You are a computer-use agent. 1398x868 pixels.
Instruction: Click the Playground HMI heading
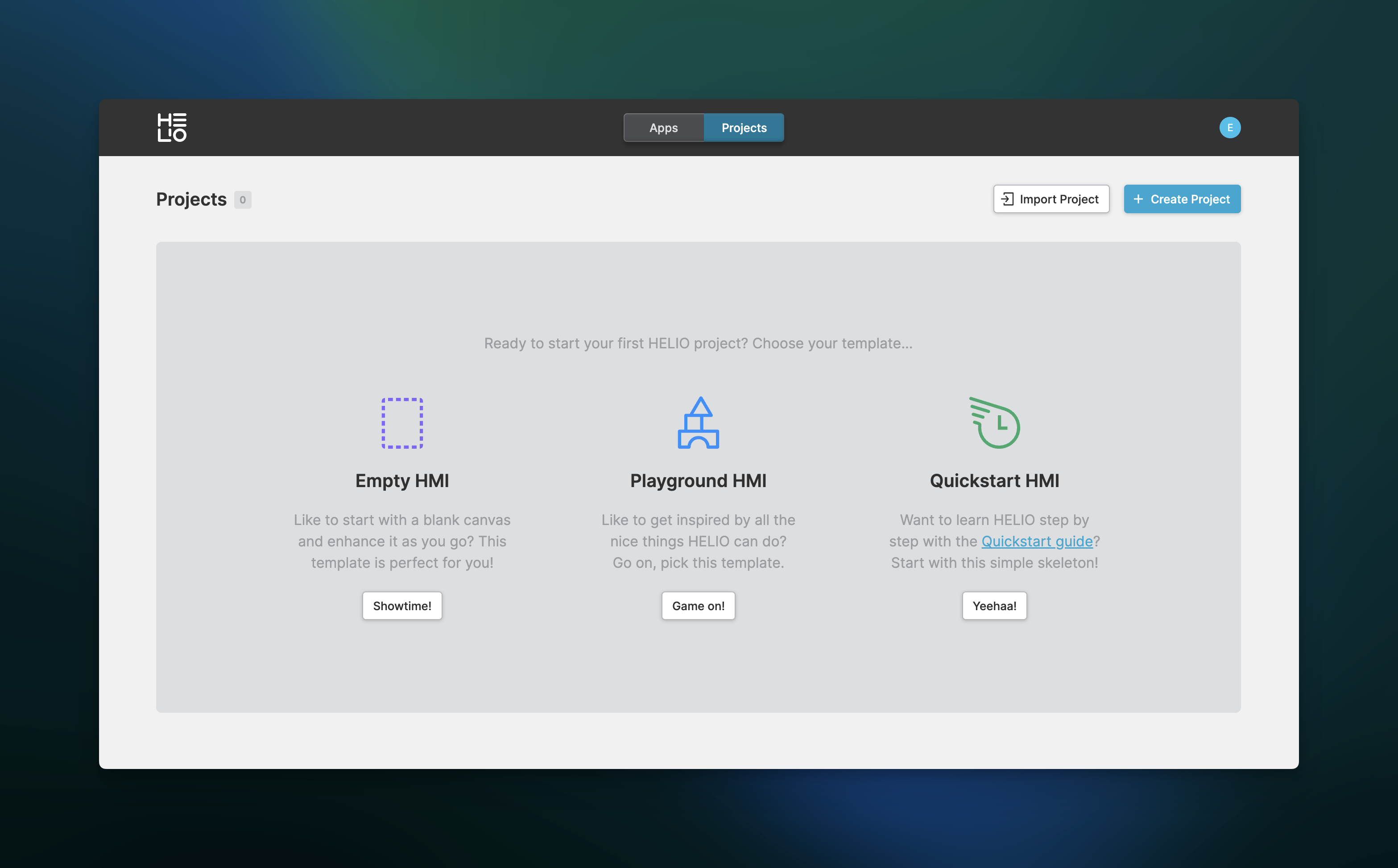click(x=698, y=480)
